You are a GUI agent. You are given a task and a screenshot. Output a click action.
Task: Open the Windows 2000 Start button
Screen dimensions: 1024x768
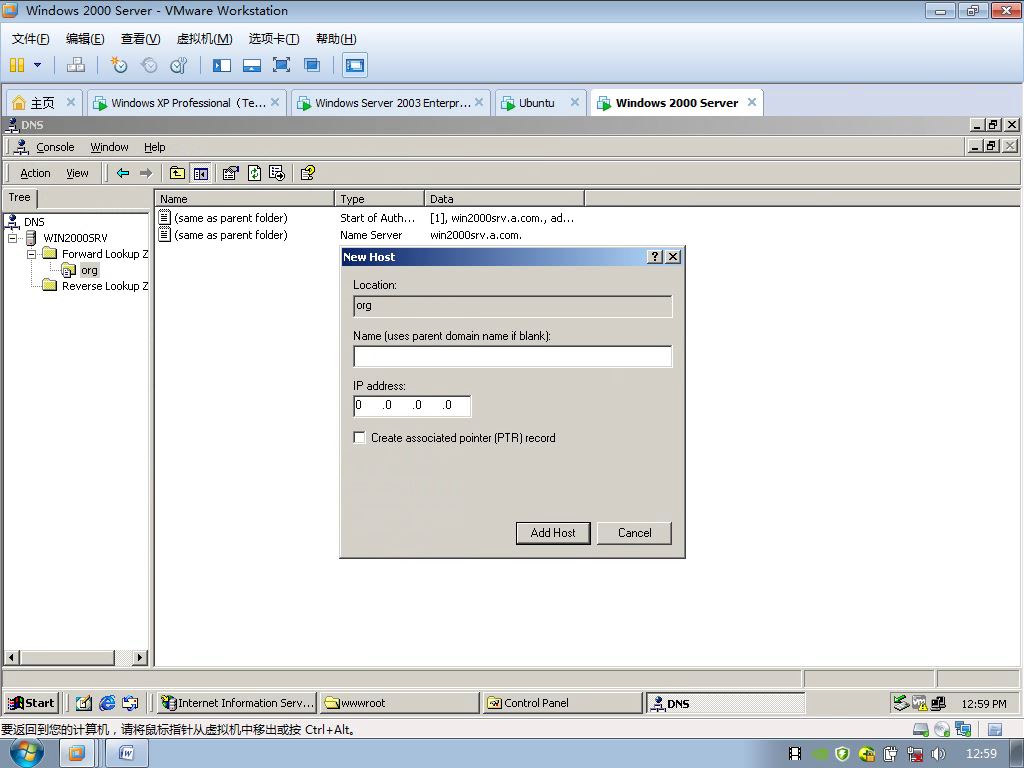click(31, 703)
